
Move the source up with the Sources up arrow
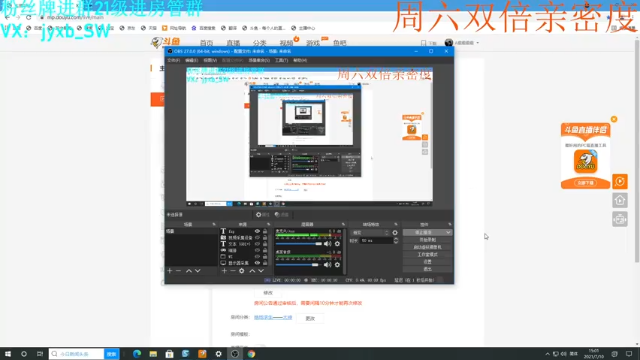(252, 271)
